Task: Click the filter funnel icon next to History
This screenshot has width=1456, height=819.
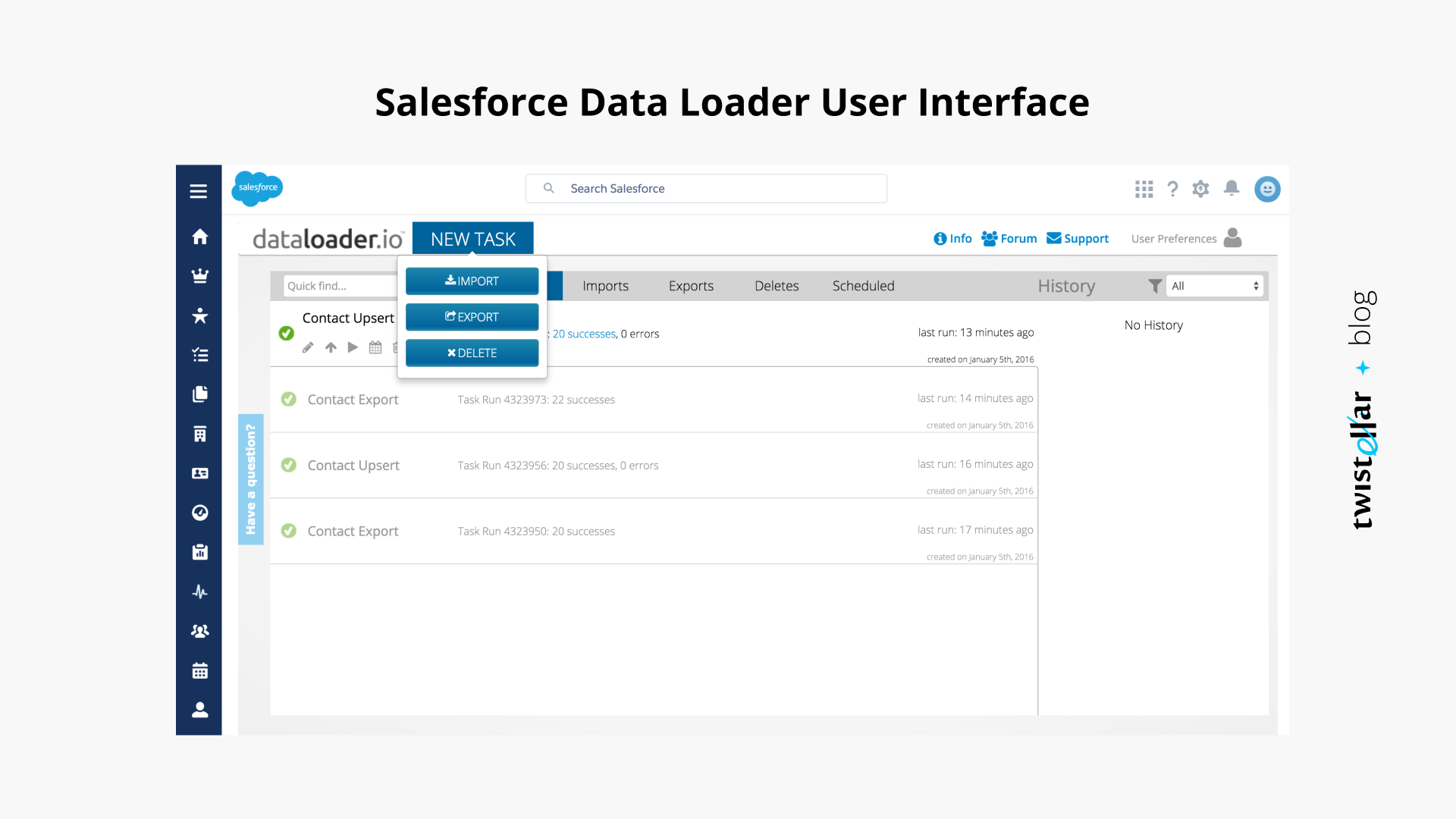Action: pyautogui.click(x=1154, y=286)
